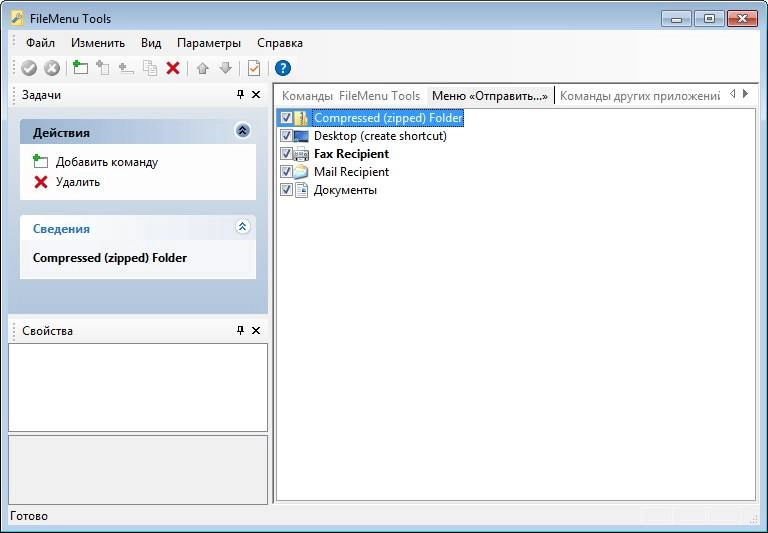The image size is (768, 533).
Task: Click the Действия section header
Action: click(x=138, y=132)
